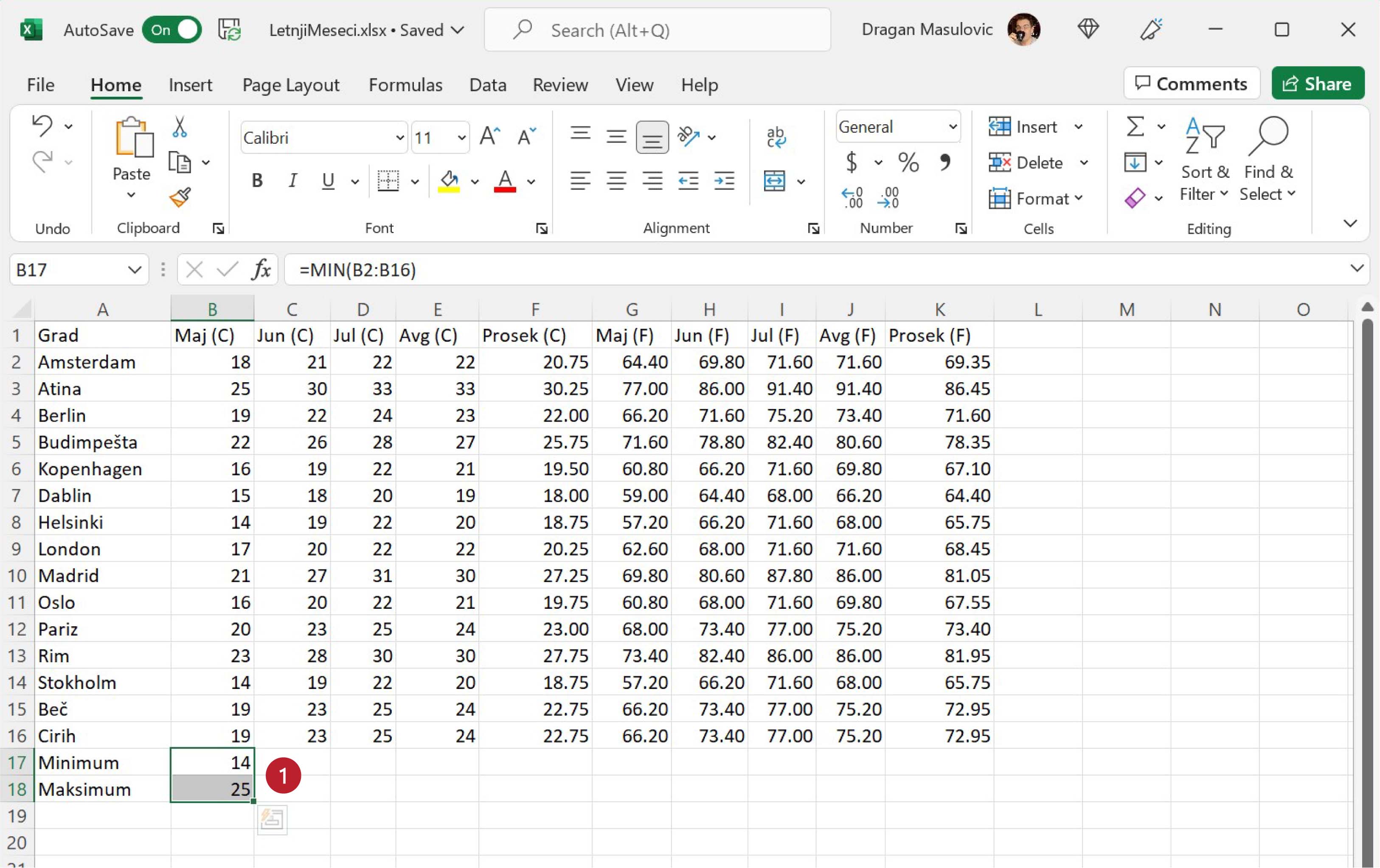Open the General number format dropdown
Viewport: 1380px width, 868px height.
[x=952, y=127]
